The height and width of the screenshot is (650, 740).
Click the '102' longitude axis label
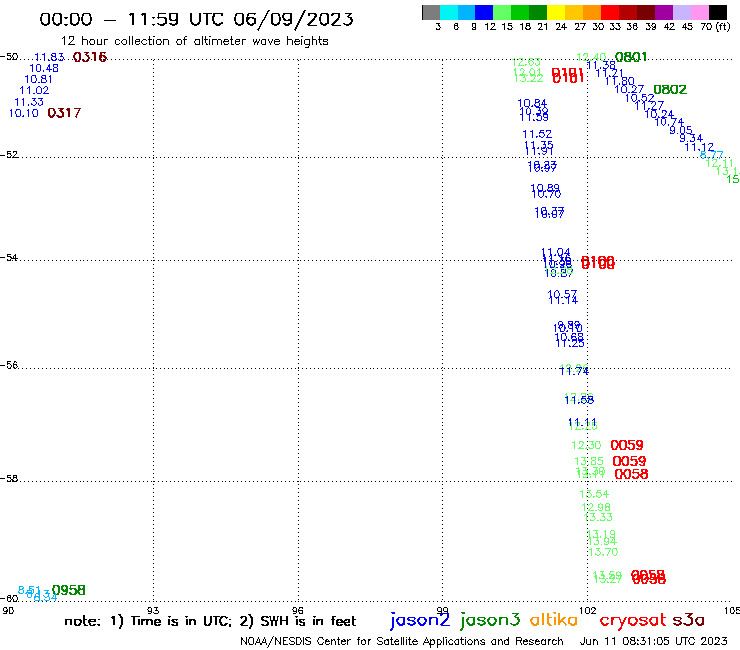(587, 610)
